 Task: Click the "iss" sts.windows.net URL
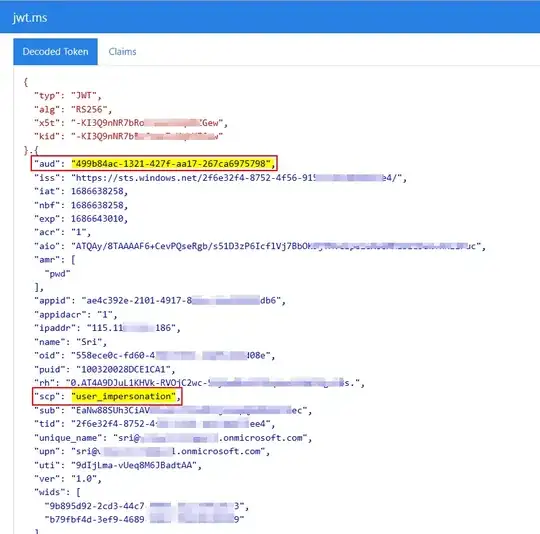coord(237,178)
